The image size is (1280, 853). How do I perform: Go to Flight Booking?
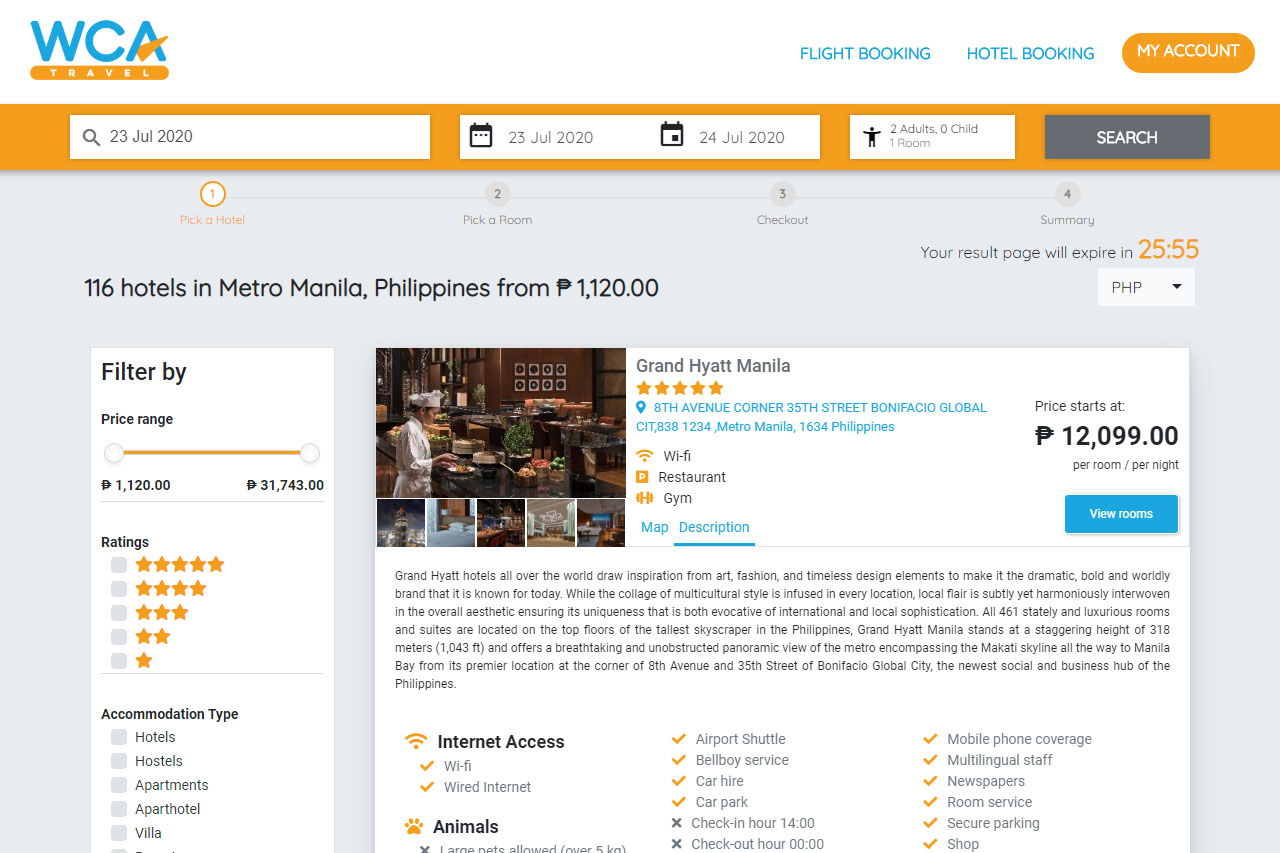[x=865, y=53]
